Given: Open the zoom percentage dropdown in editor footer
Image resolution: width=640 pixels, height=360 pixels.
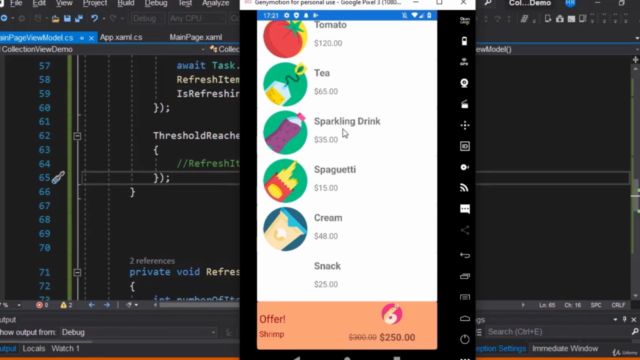Looking at the screenshot, I should pyautogui.click(x=19, y=305).
